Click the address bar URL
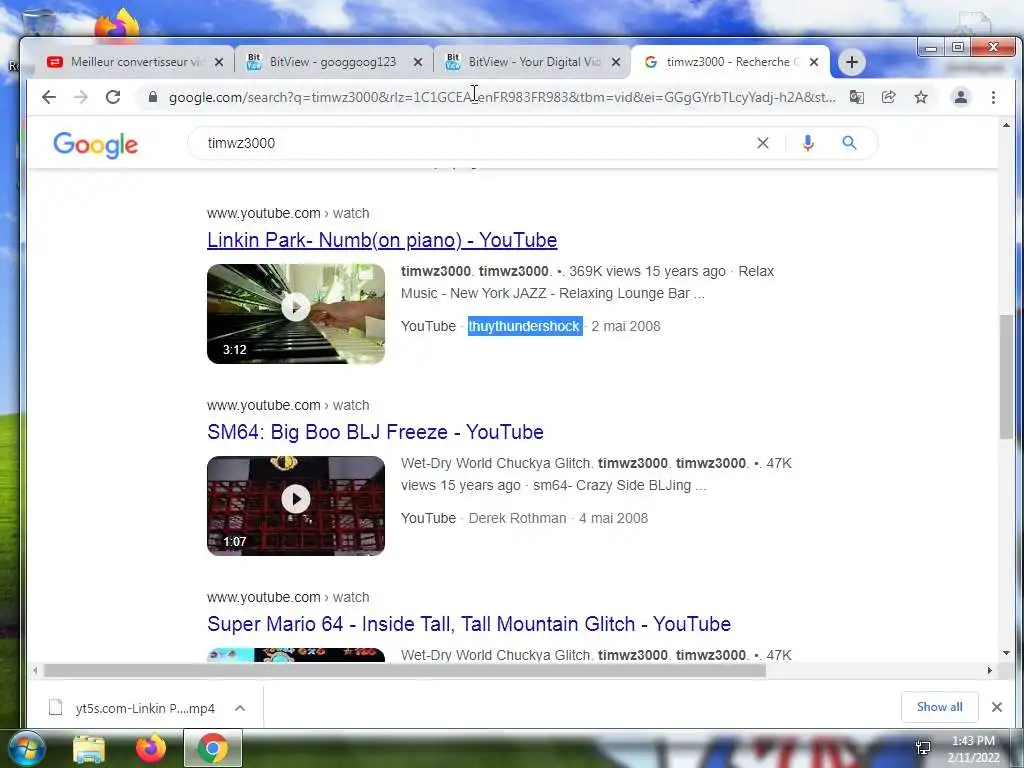 pos(502,97)
